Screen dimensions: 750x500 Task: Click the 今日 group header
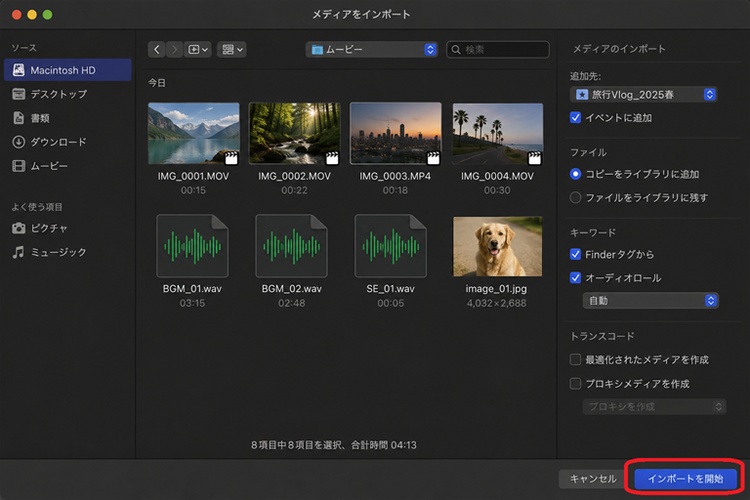[157, 83]
